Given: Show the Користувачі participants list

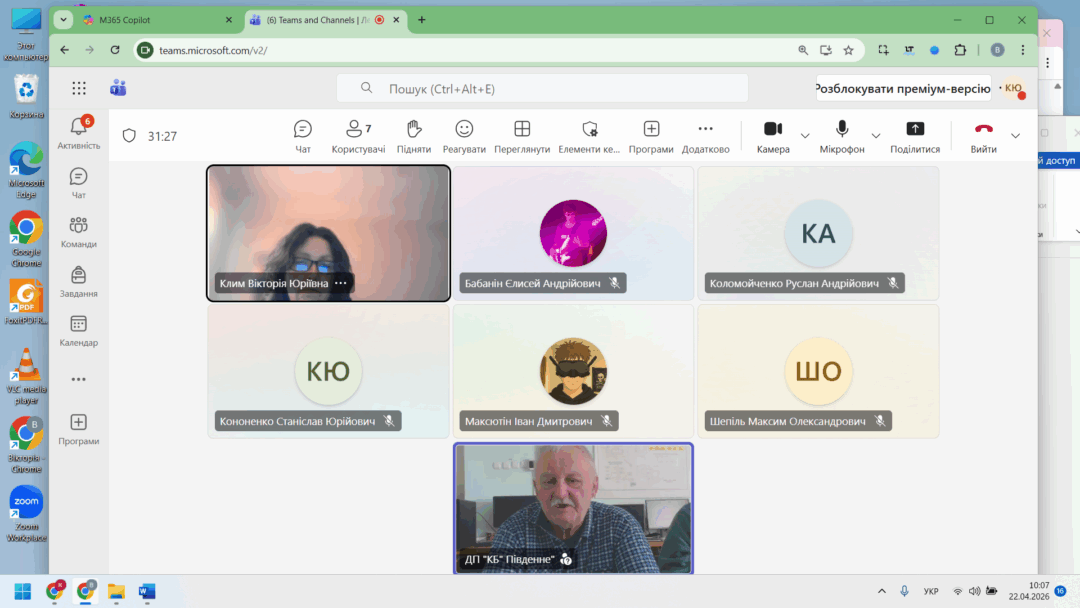Looking at the screenshot, I should 358,135.
